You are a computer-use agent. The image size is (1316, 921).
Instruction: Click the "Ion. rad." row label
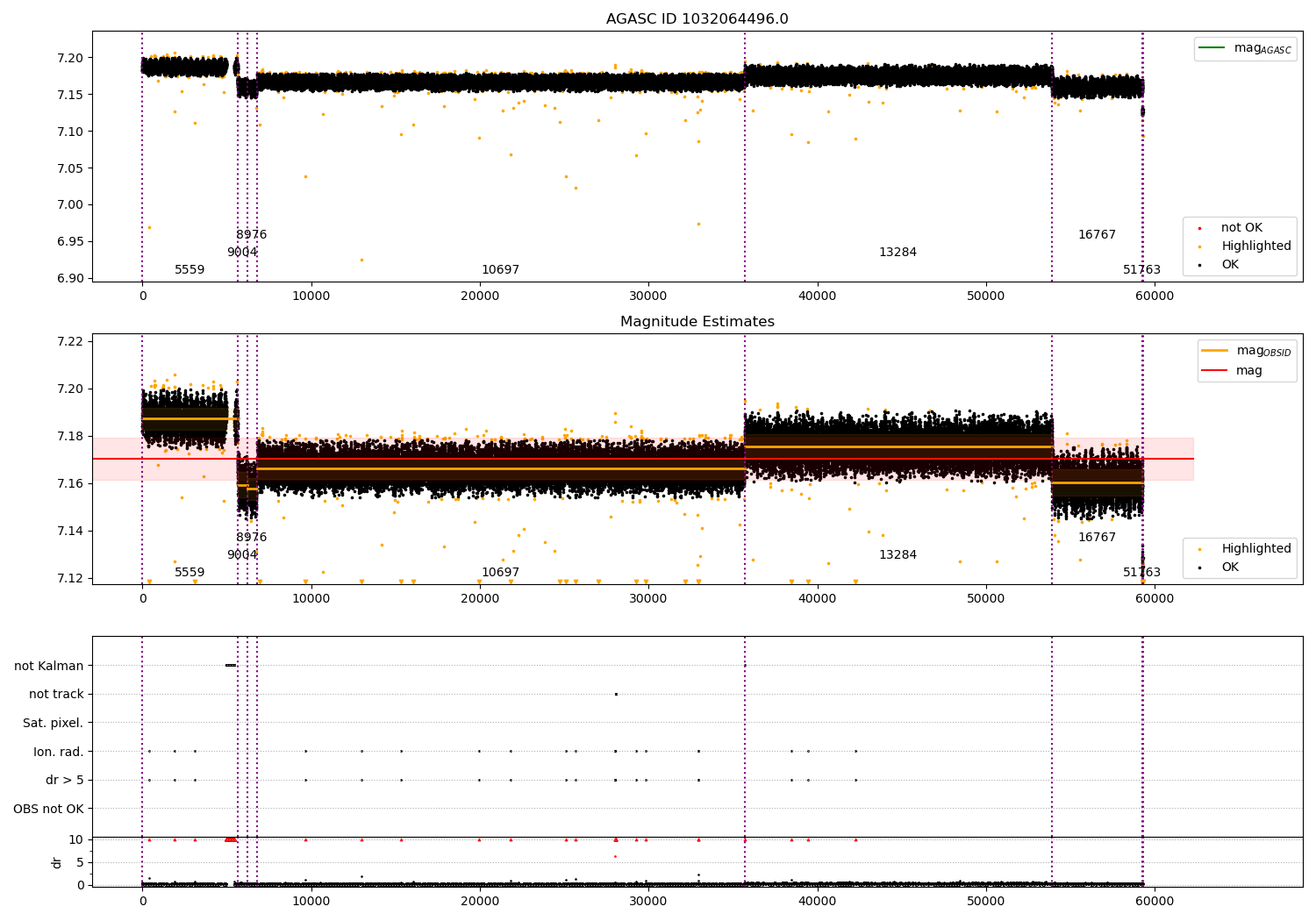(59, 752)
